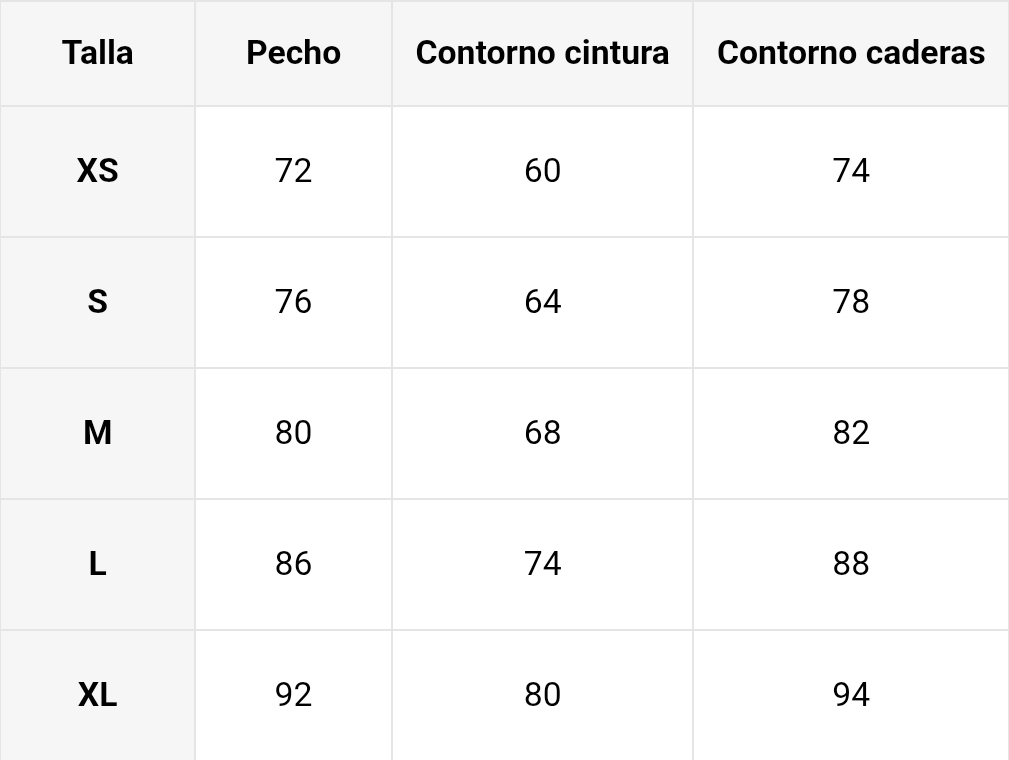Select the S size row label
Image resolution: width=1009 pixels, height=760 pixels.
click(x=98, y=302)
